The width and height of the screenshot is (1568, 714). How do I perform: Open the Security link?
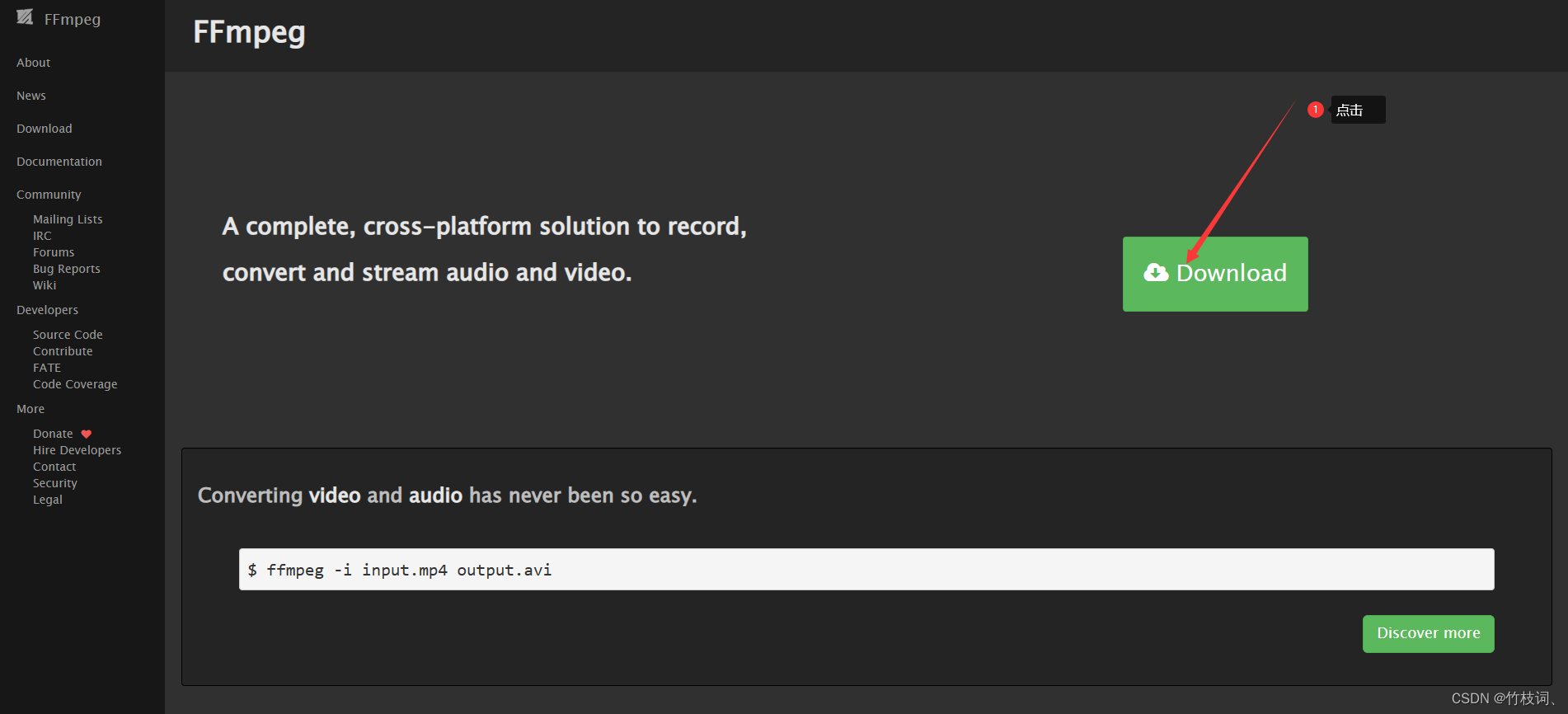coord(55,483)
